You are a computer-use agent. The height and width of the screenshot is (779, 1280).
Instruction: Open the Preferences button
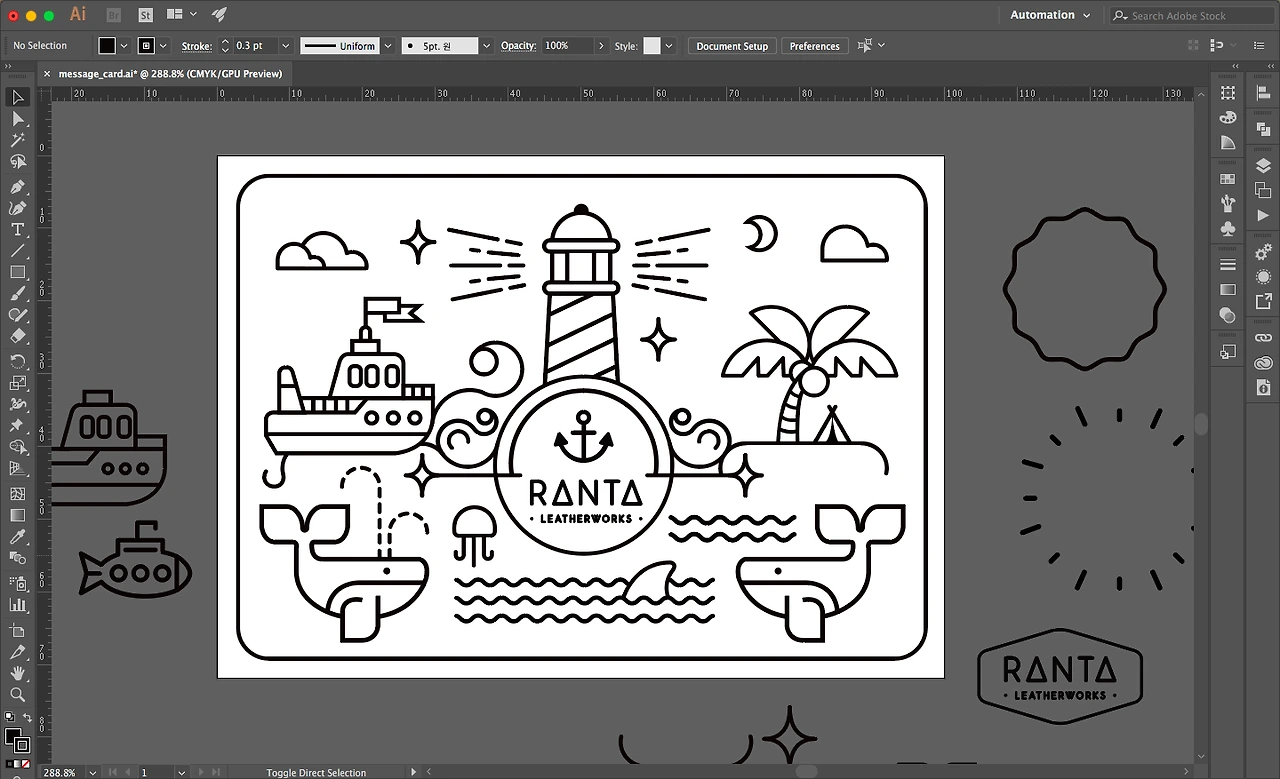[815, 46]
